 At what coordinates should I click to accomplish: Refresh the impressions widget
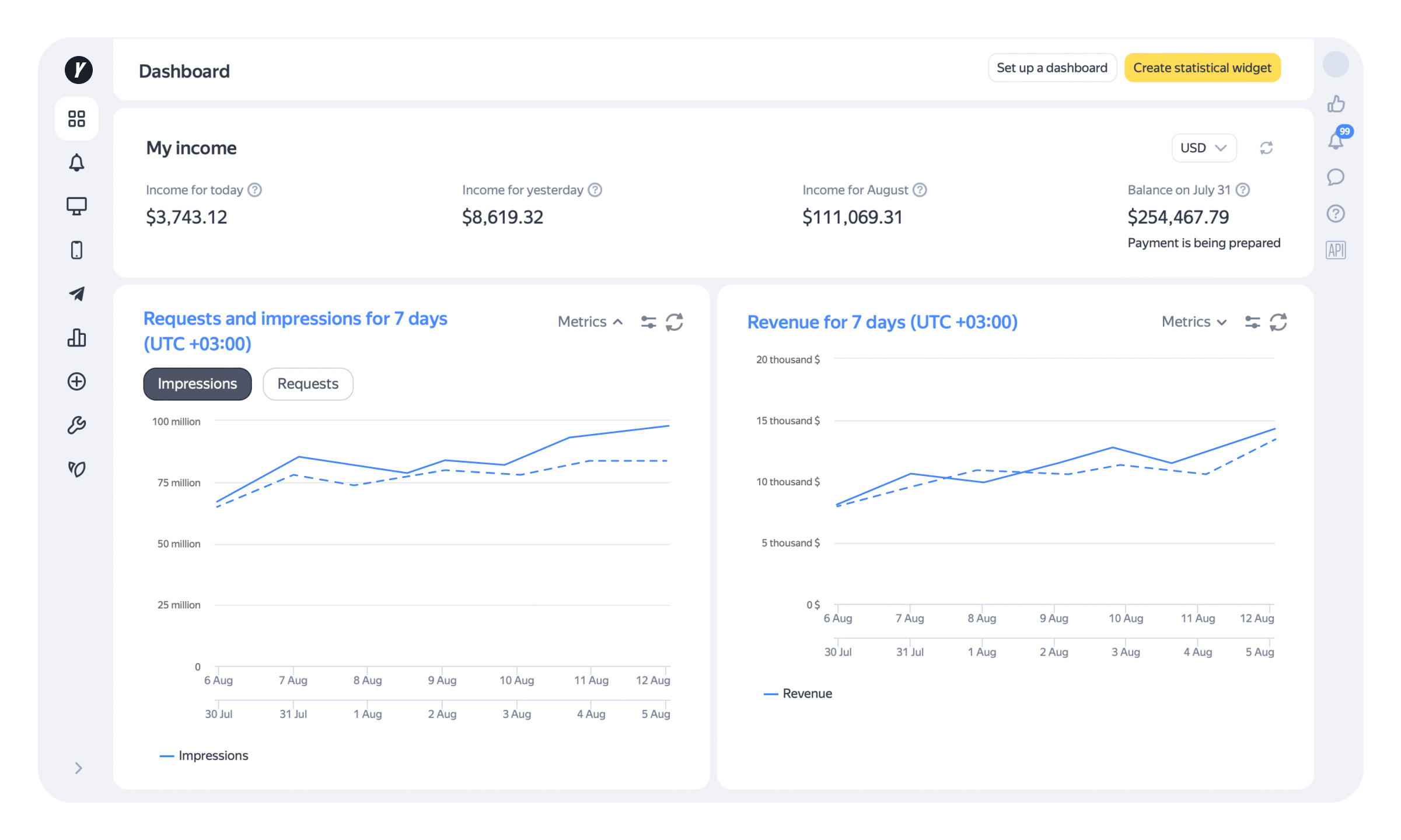pyautogui.click(x=675, y=321)
